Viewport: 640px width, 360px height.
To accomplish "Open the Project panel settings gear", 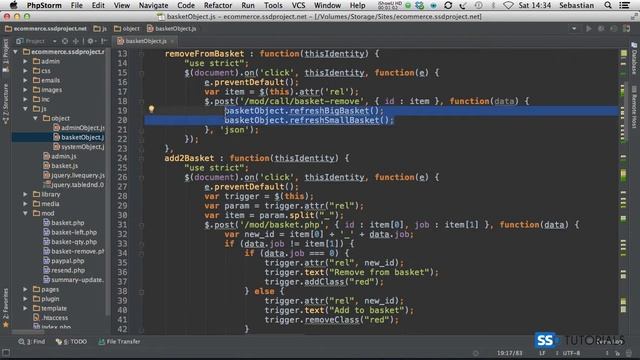I will click(91, 41).
